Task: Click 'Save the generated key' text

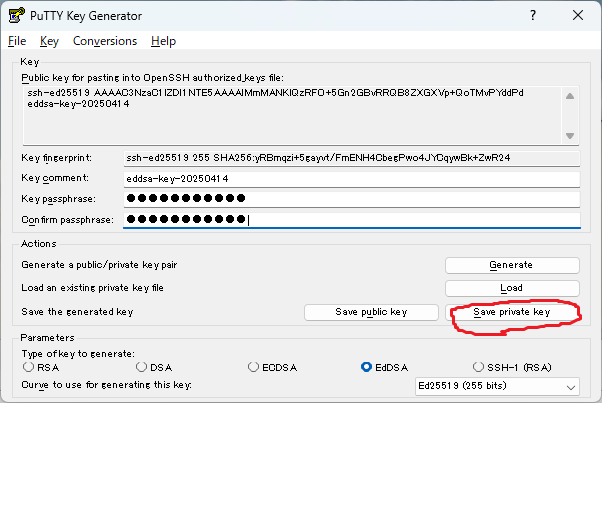Action: (77, 311)
